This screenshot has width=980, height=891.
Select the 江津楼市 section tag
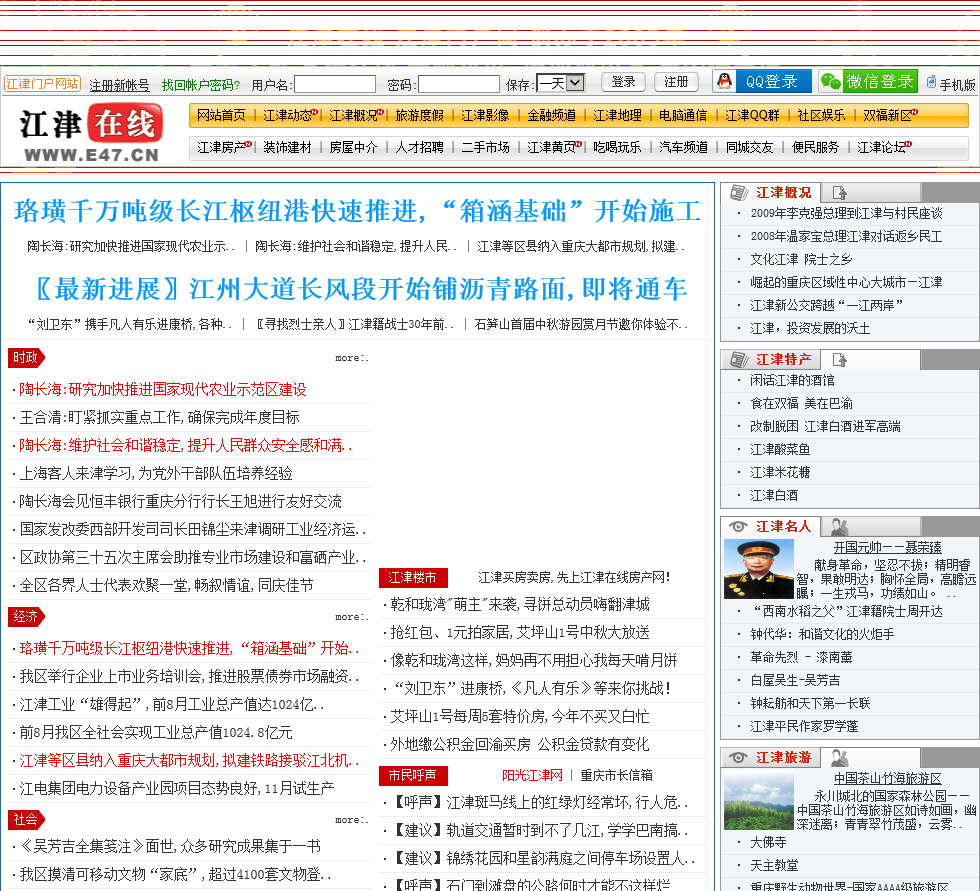(413, 577)
